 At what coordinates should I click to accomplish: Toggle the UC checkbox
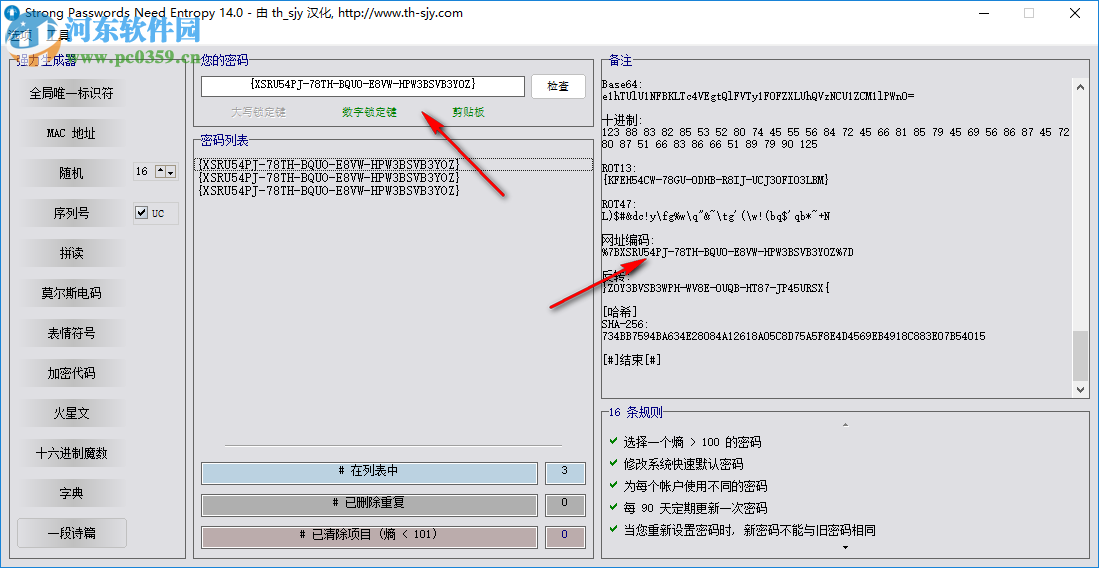pos(142,213)
